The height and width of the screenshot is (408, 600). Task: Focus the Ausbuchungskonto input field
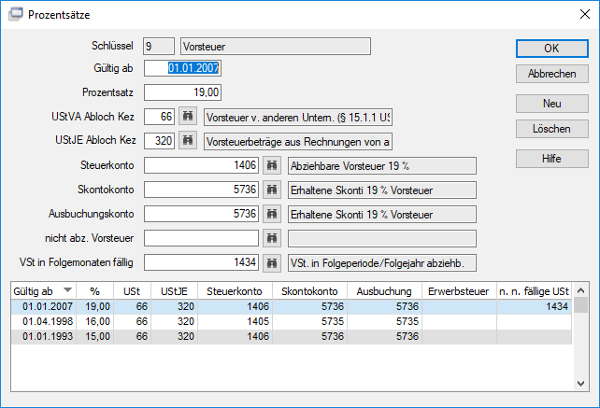tap(201, 214)
